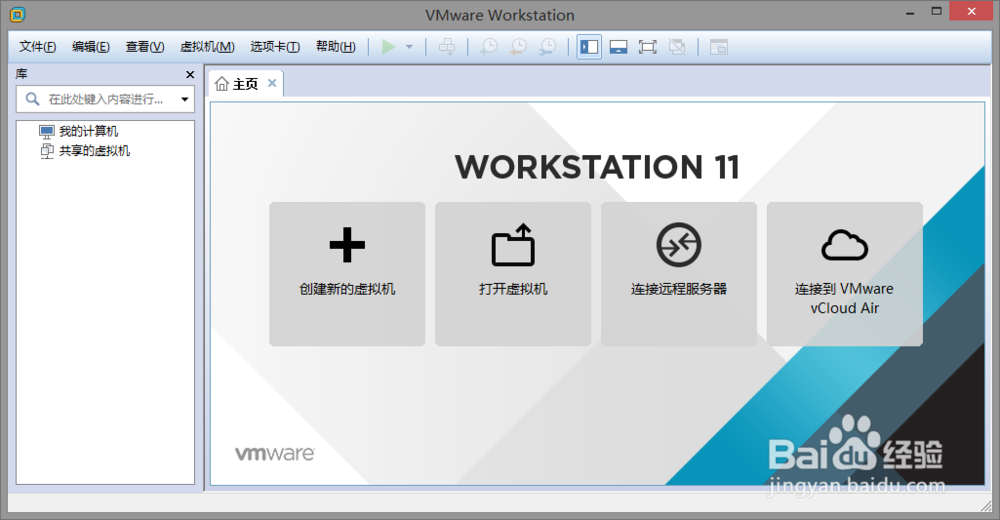Open the 选项卡(T) menu
This screenshot has height=520, width=1000.
click(x=275, y=47)
